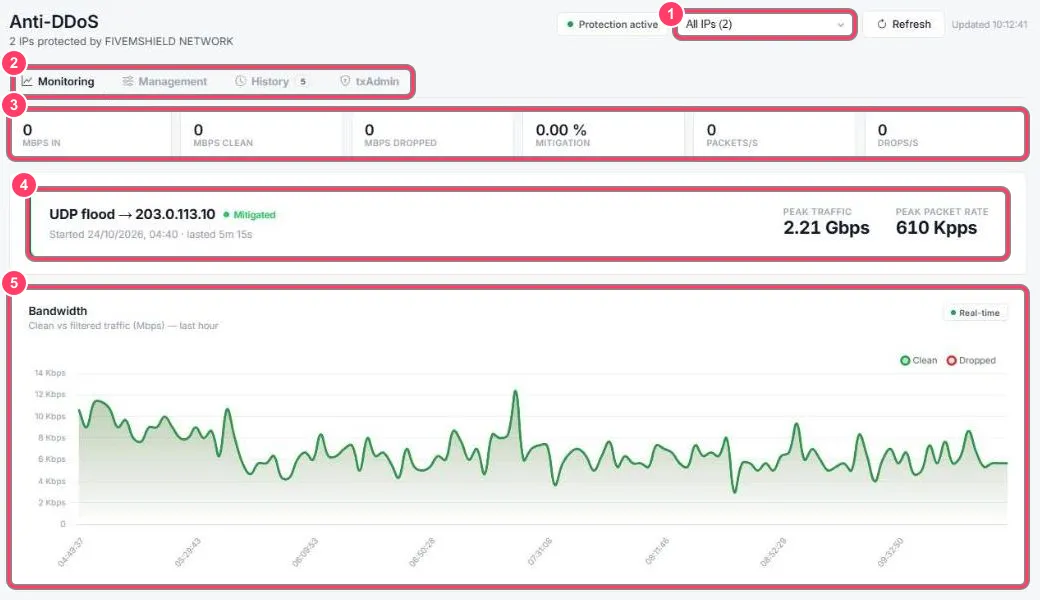
Task: Click the PACKETS/S stat card
Action: point(775,135)
